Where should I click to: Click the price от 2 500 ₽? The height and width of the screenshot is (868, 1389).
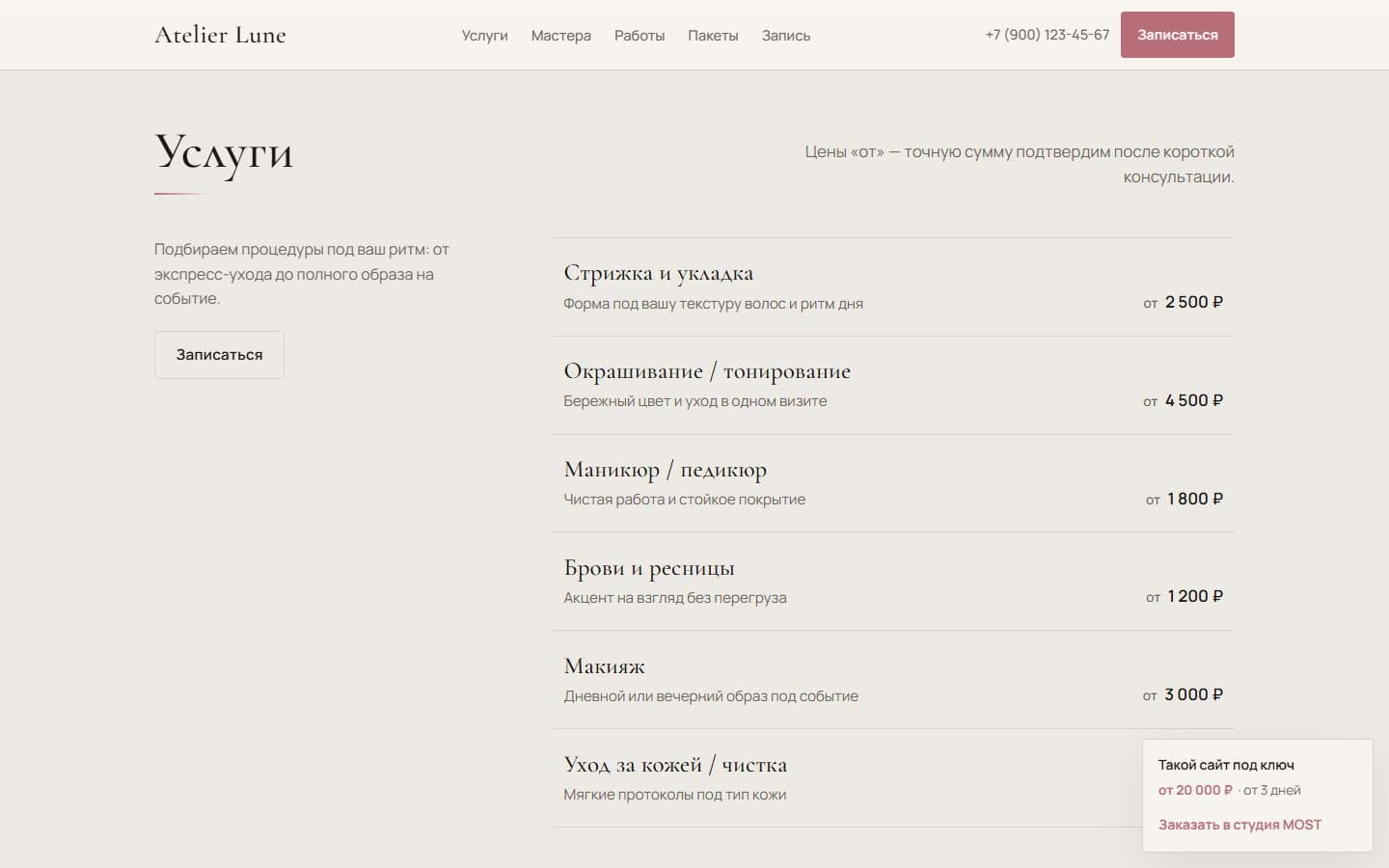pos(1183,302)
